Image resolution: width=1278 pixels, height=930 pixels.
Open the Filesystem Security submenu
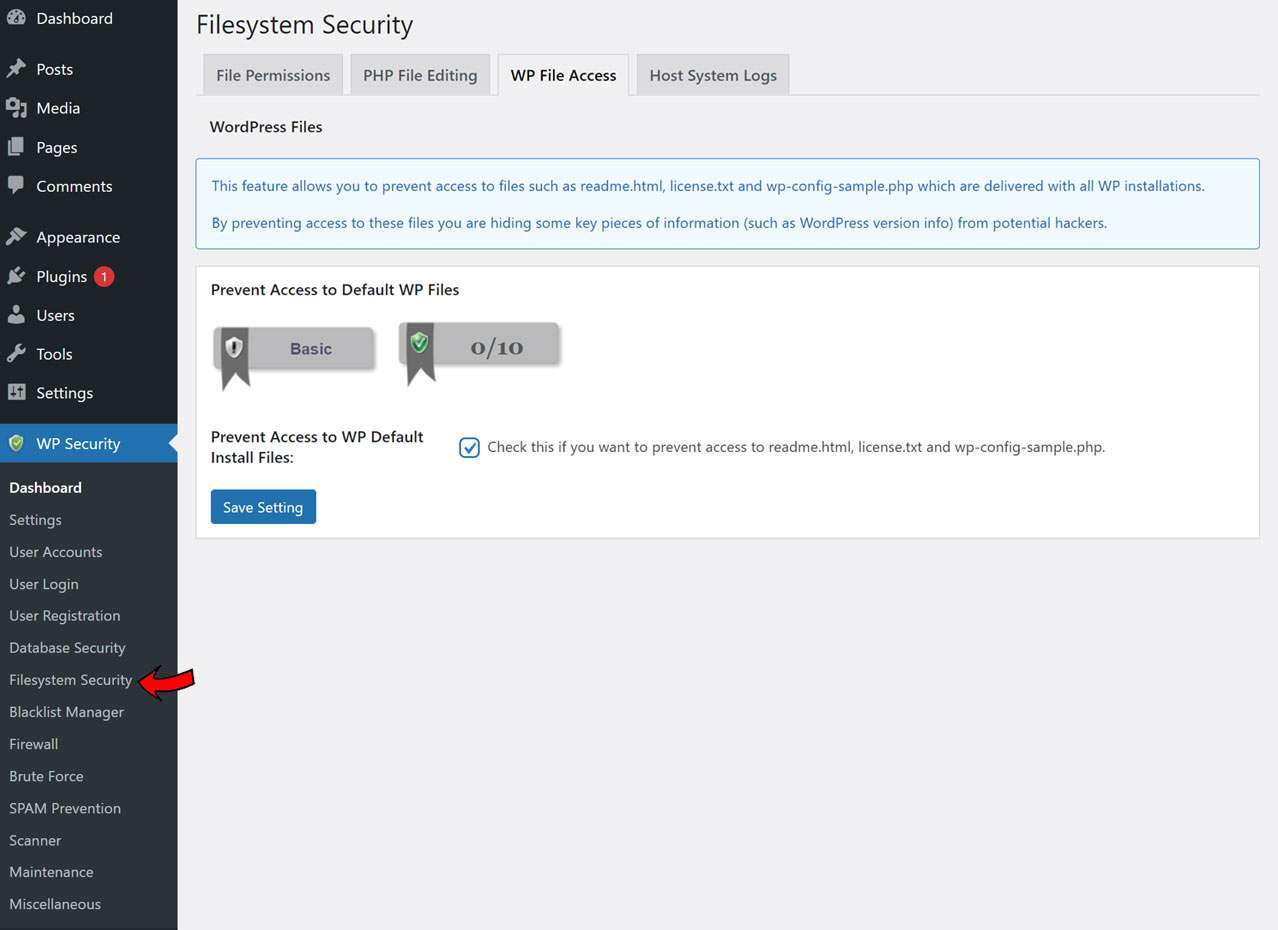[70, 680]
